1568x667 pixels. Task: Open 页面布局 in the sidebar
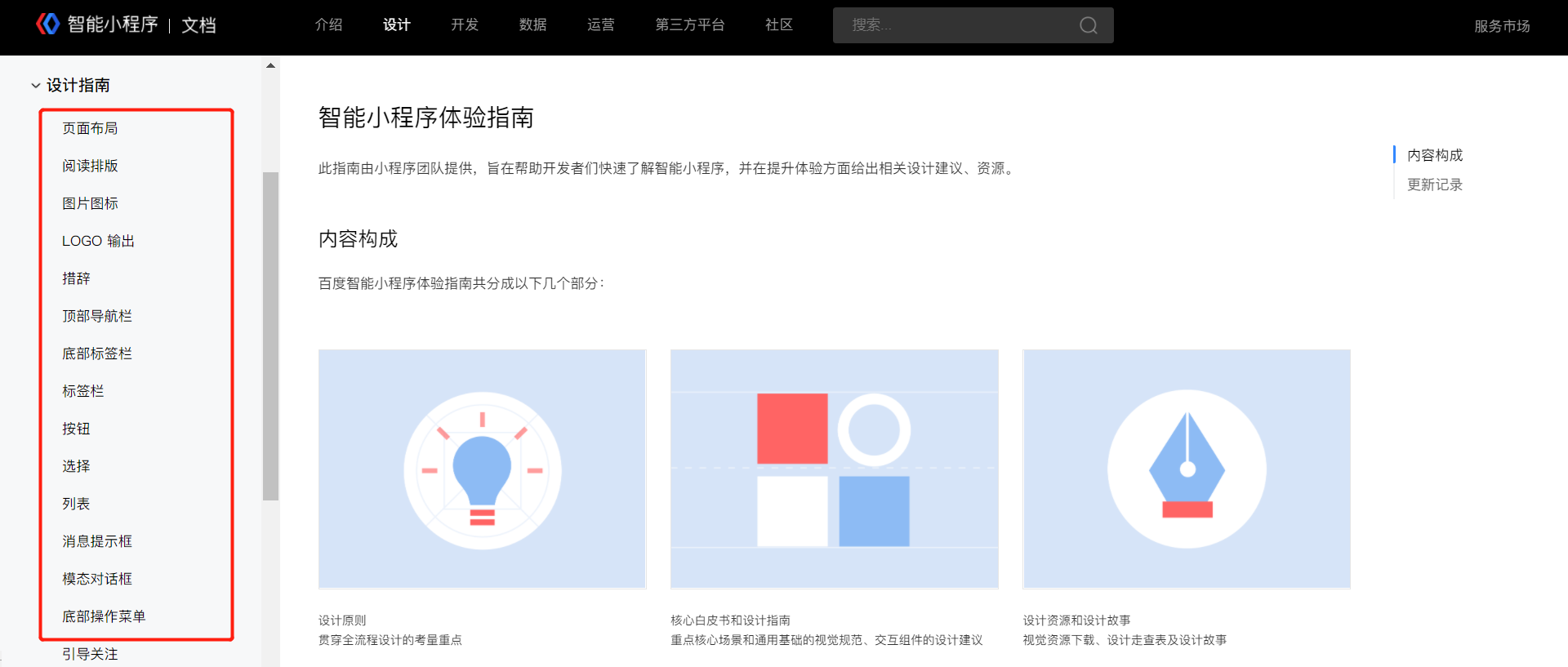tap(90, 128)
